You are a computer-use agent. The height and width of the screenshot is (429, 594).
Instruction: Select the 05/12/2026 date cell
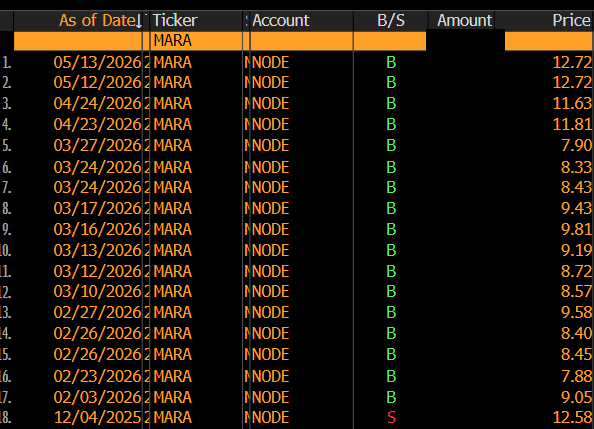(x=97, y=82)
